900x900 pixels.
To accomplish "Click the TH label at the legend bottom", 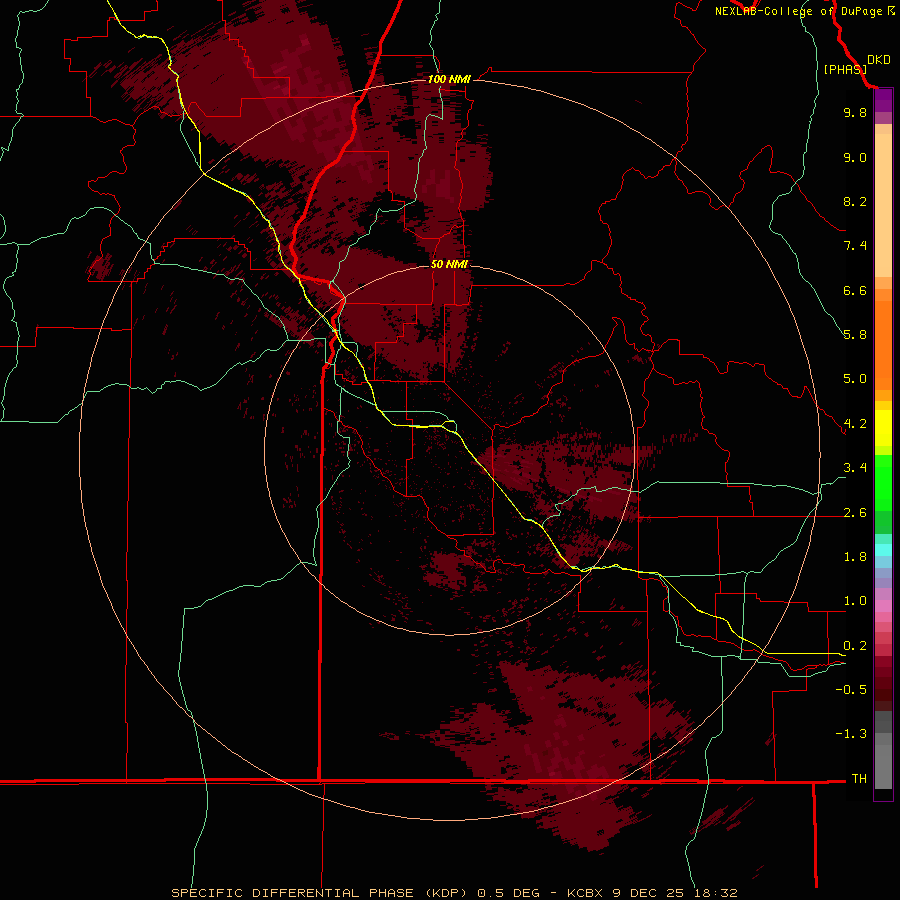I will (x=859, y=779).
